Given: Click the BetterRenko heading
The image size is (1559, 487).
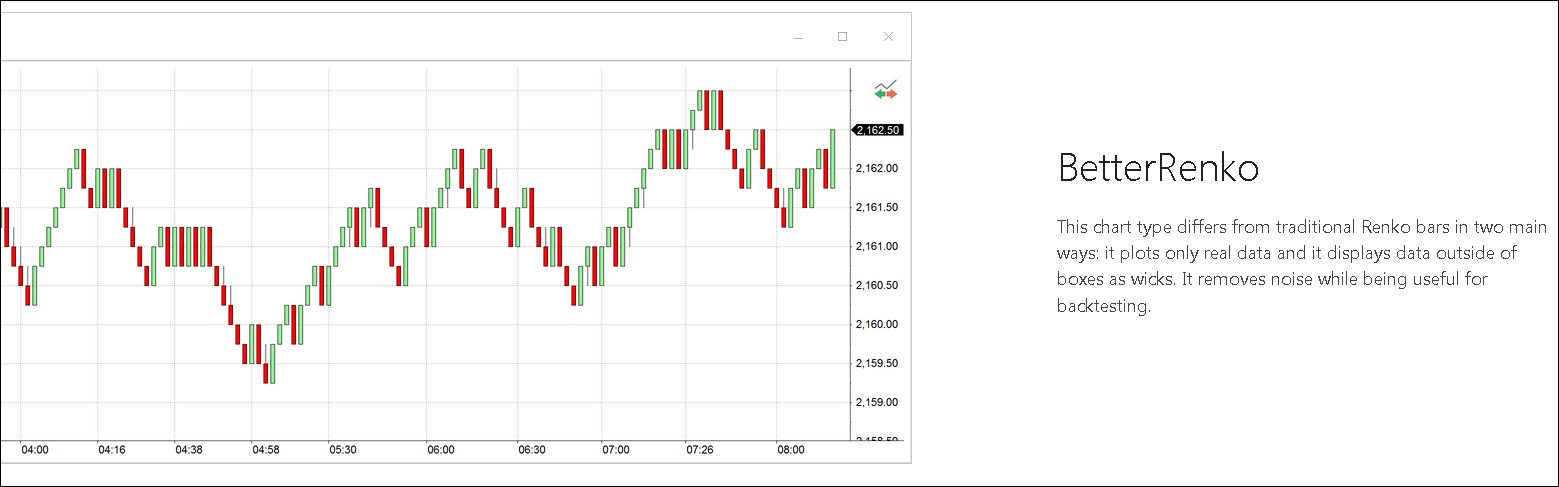Looking at the screenshot, I should tap(1158, 168).
